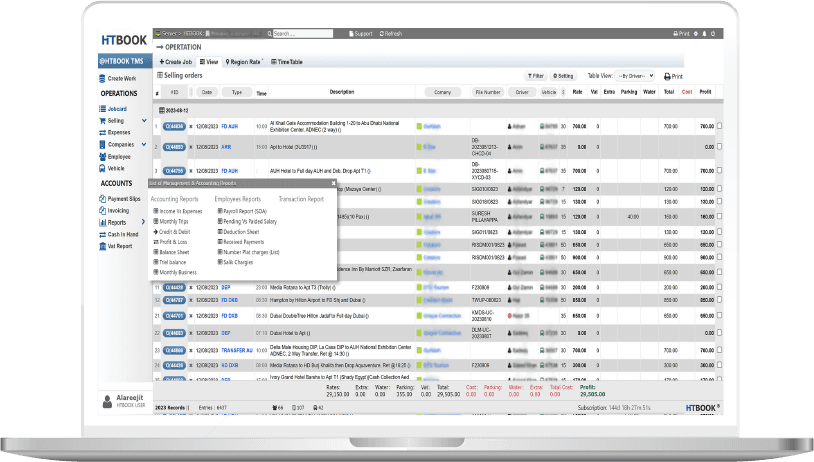The width and height of the screenshot is (814, 462).
Task: Switch to the Region Rate tab
Action: 243,62
